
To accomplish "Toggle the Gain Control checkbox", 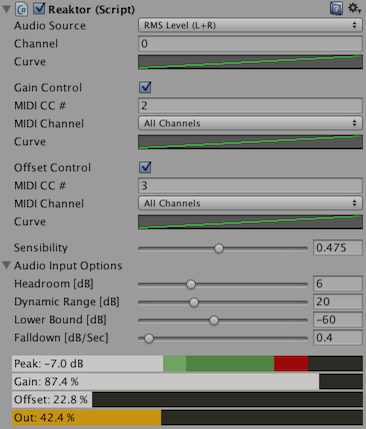I will tap(145, 87).
